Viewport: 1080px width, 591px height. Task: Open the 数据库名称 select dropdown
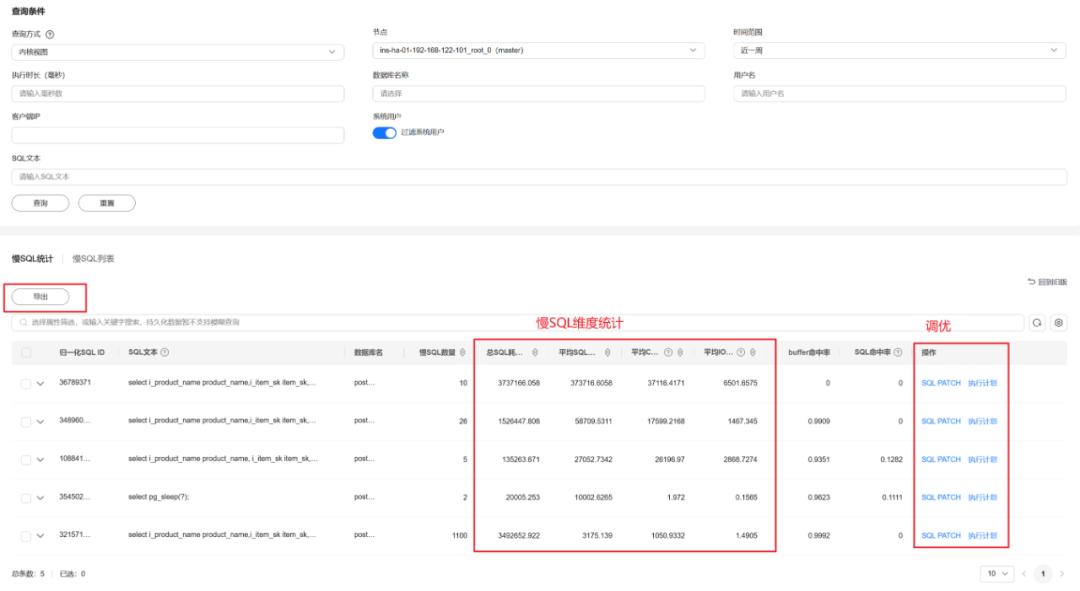(539, 94)
